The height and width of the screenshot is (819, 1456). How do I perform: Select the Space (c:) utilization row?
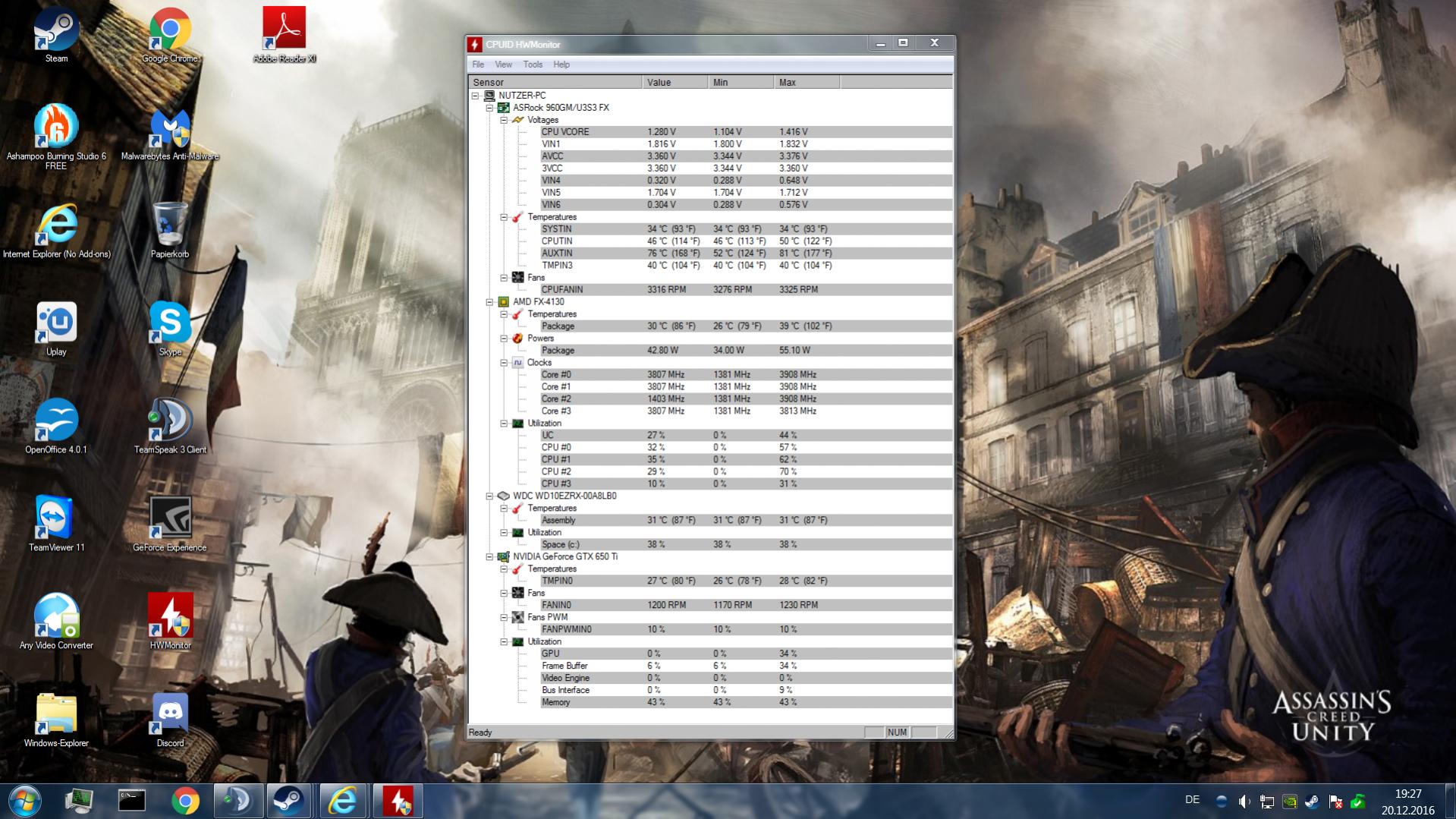pyautogui.click(x=746, y=545)
